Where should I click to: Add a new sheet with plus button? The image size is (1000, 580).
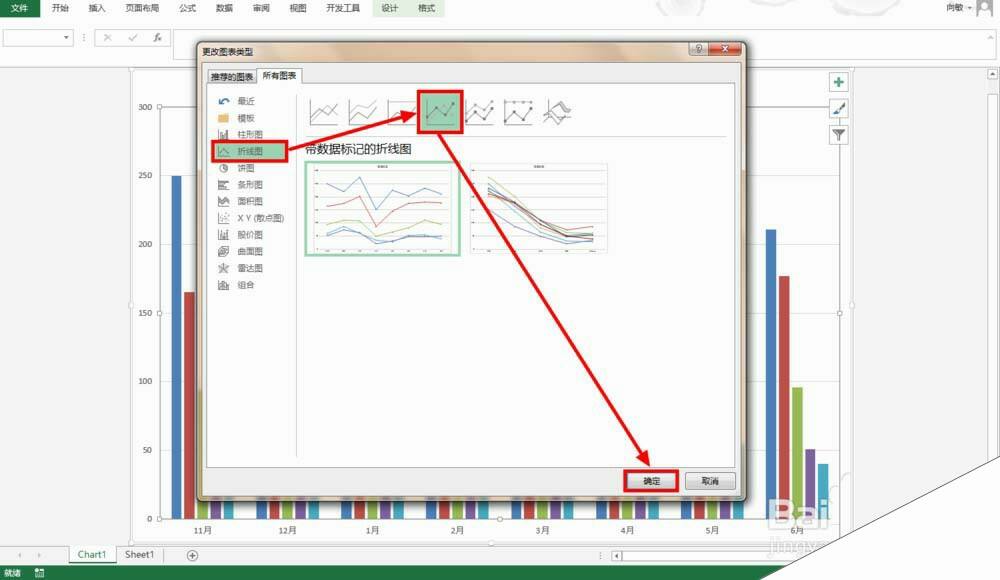coord(192,555)
